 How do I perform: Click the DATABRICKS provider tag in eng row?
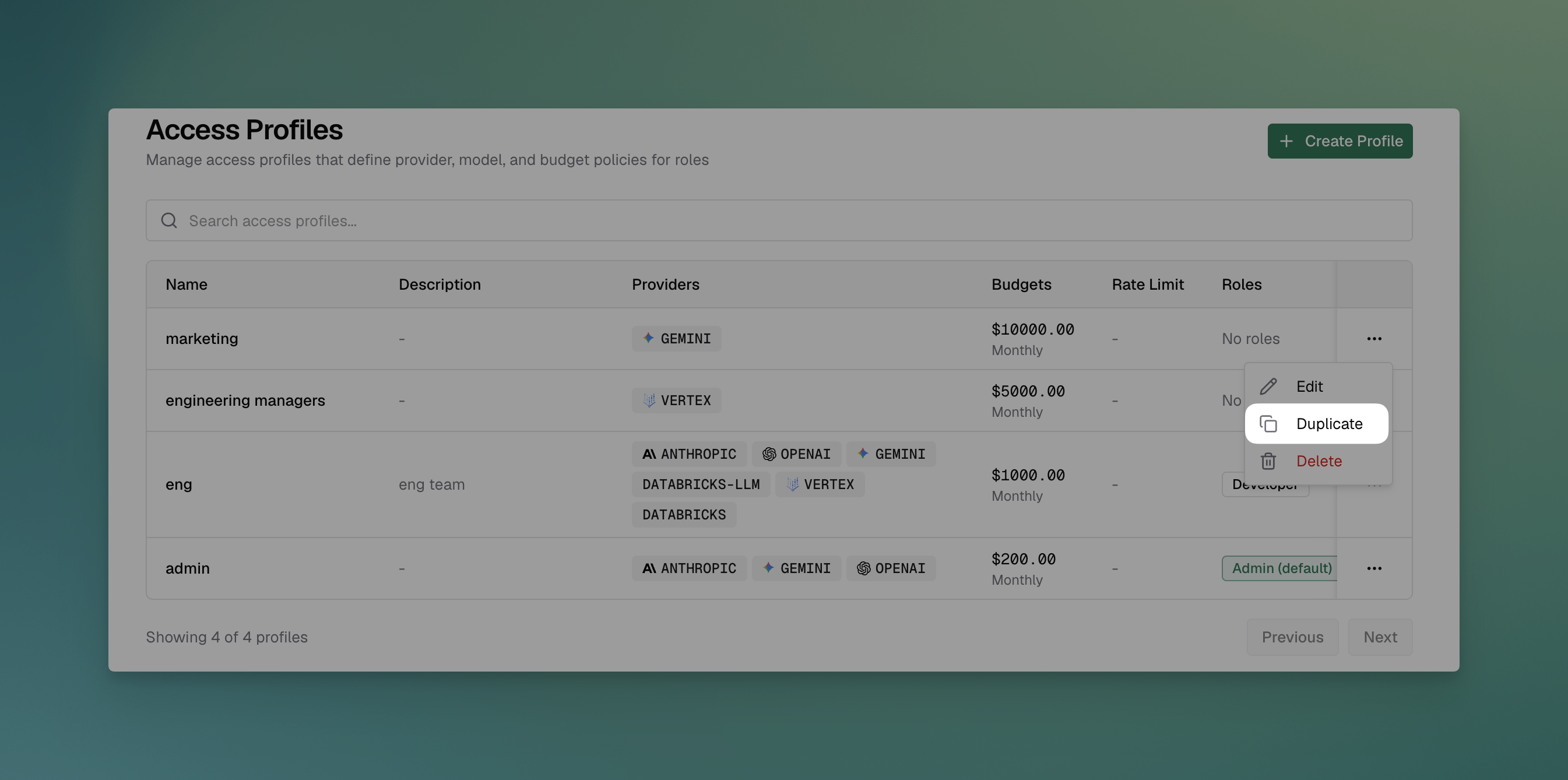pyautogui.click(x=684, y=515)
